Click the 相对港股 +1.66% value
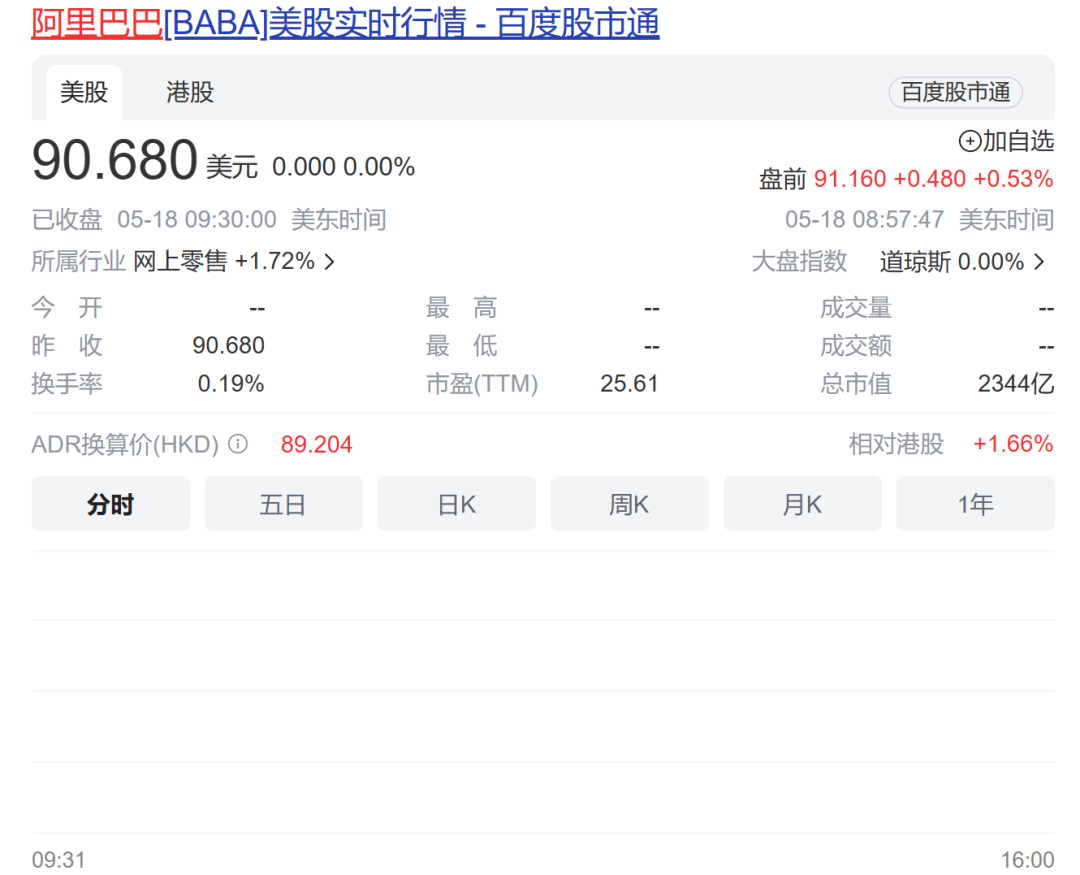The image size is (1080, 875). pyautogui.click(x=1012, y=444)
